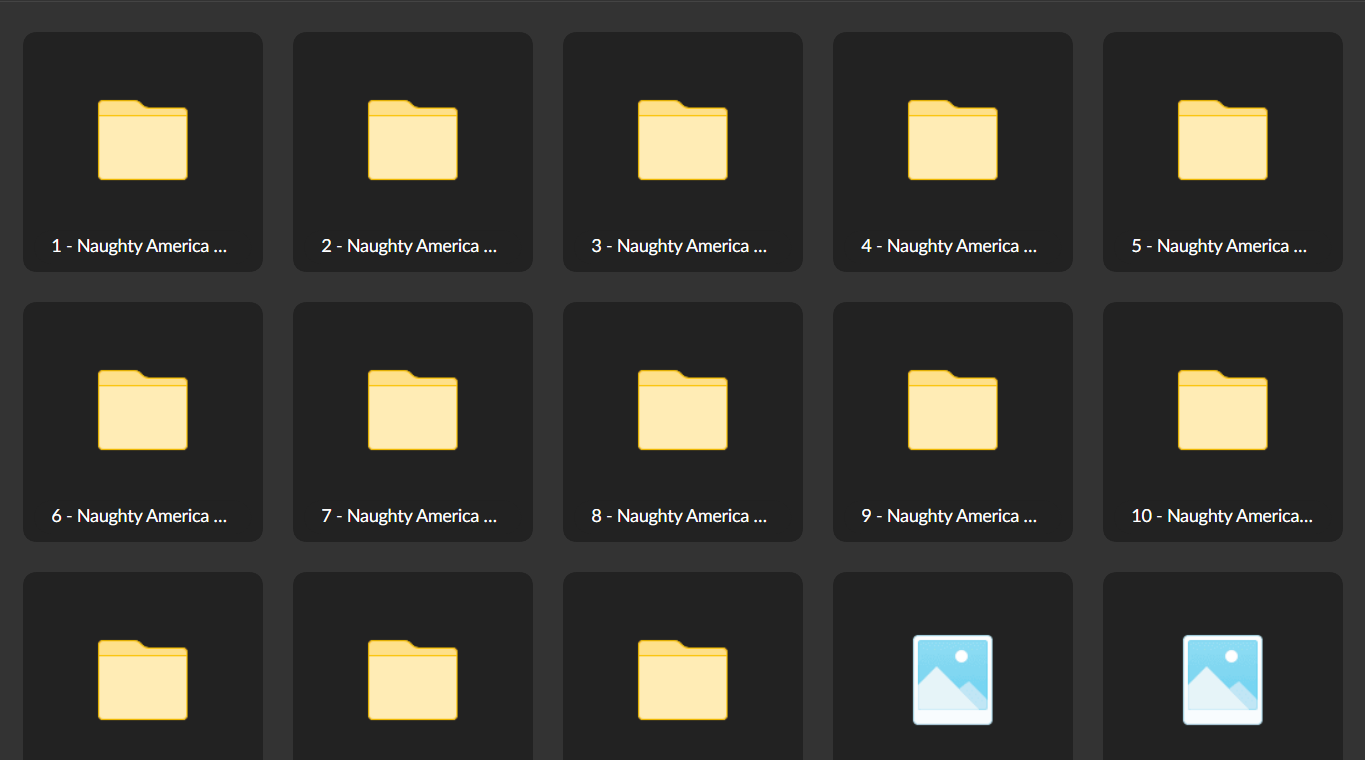
Task: Select the text "6 - Naughty America ..."
Action: (140, 516)
